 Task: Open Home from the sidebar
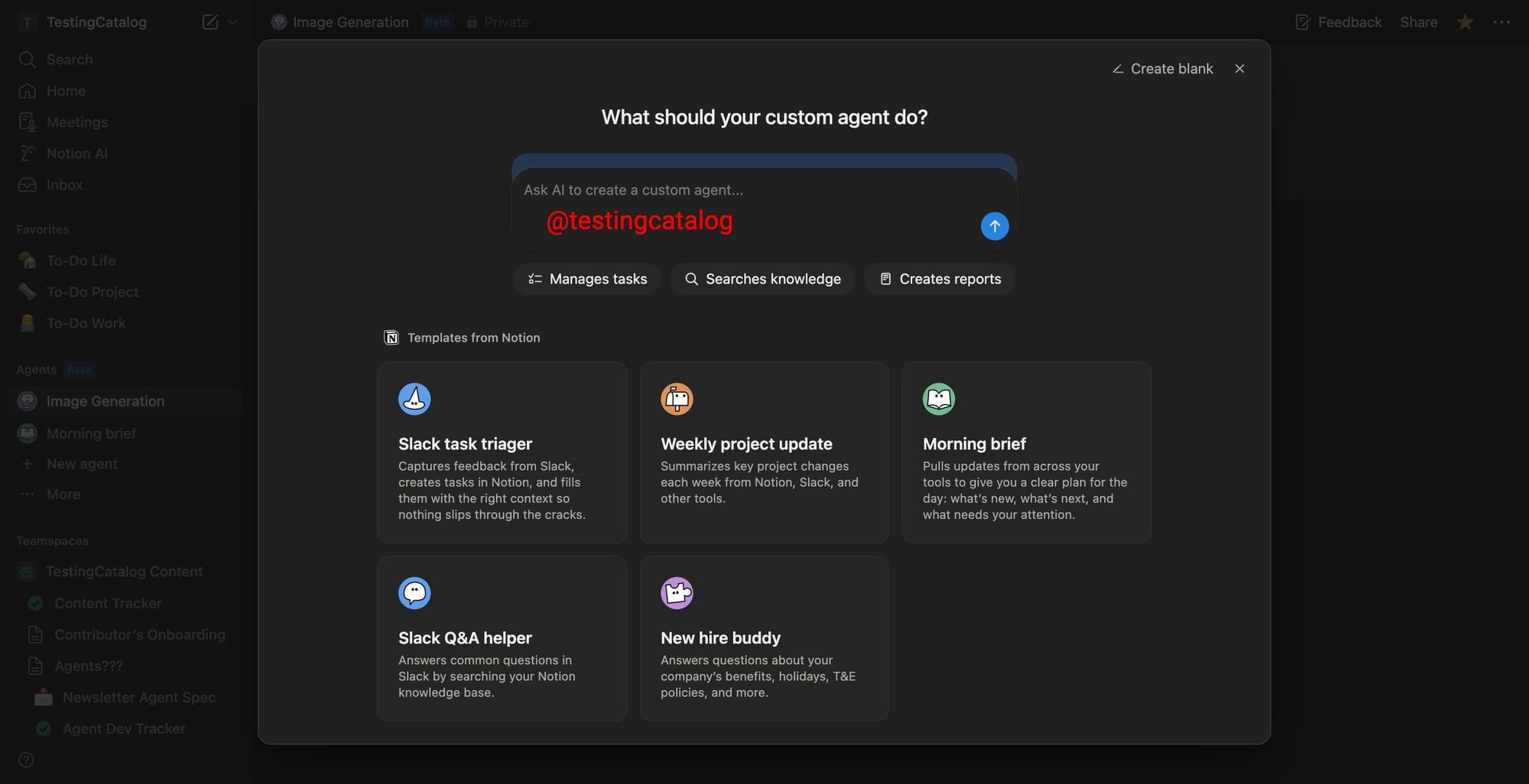pos(66,90)
